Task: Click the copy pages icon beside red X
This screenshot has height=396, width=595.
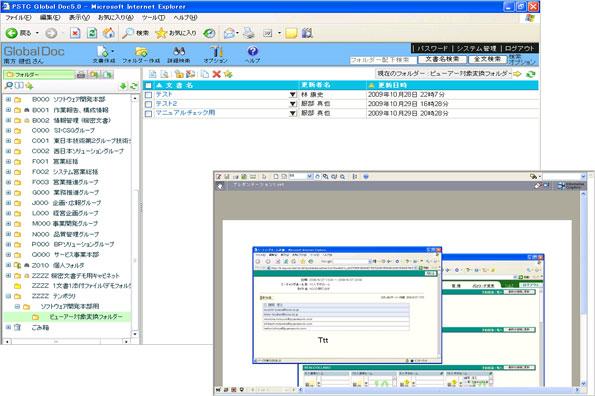Action: (x=205, y=74)
